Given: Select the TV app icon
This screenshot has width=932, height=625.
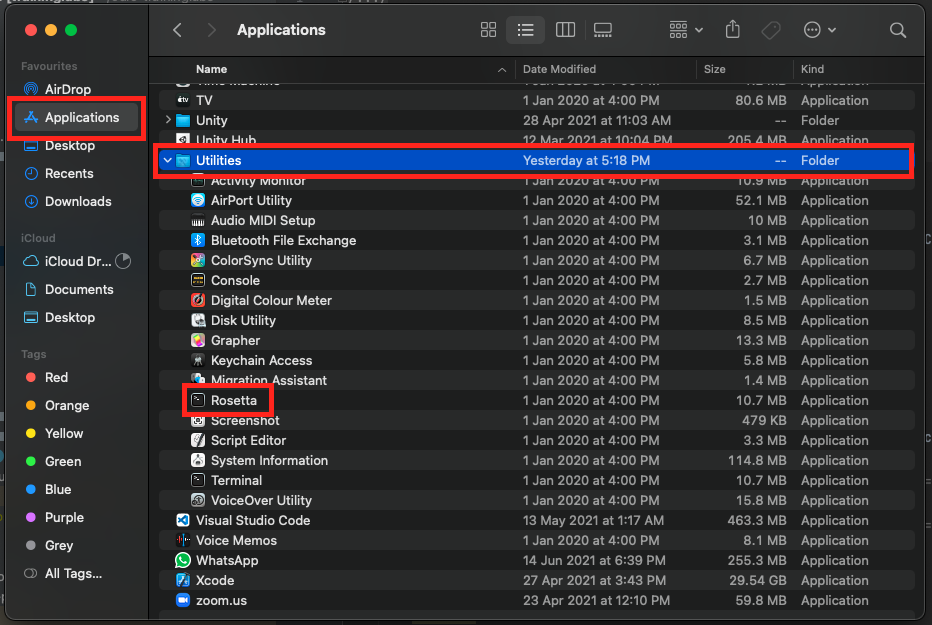Looking at the screenshot, I should (x=183, y=100).
